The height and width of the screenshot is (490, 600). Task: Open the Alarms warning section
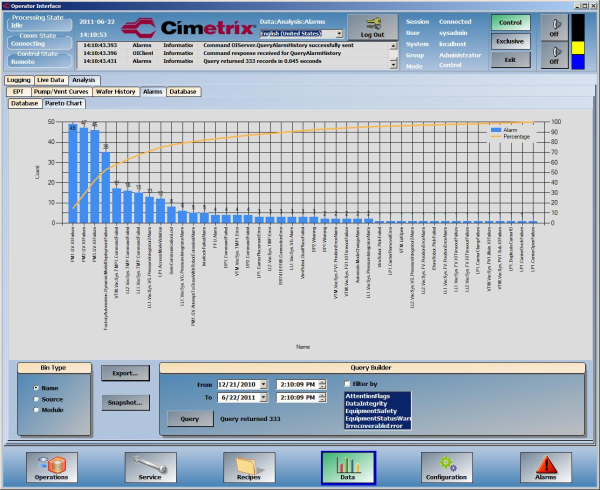[546, 467]
